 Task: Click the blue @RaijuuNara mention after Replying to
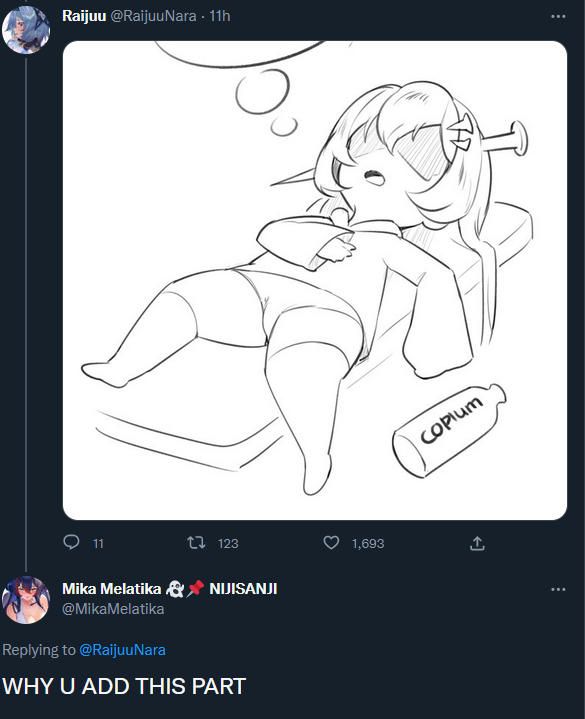[122, 650]
